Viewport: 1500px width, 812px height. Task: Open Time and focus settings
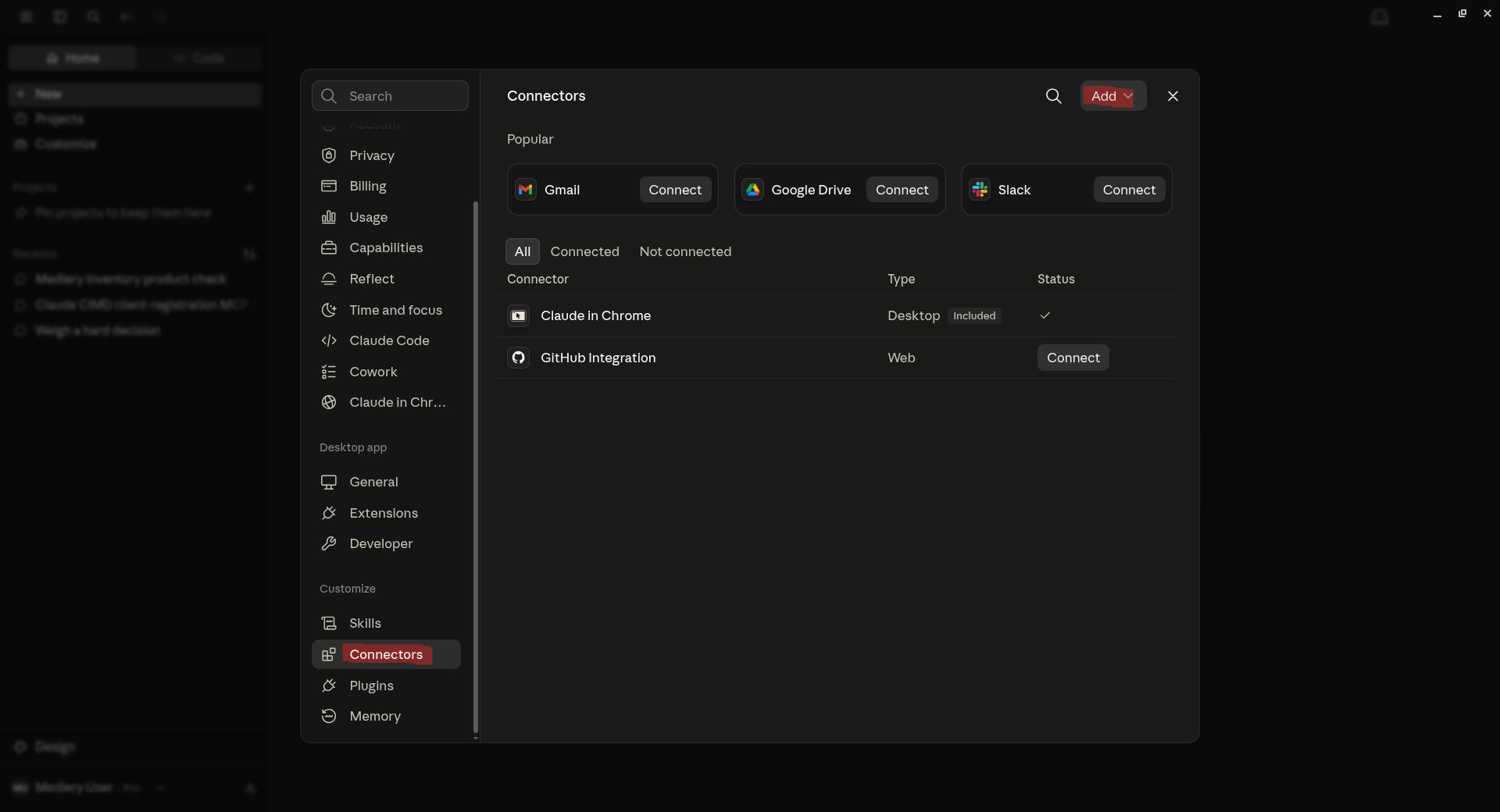[x=386, y=310]
